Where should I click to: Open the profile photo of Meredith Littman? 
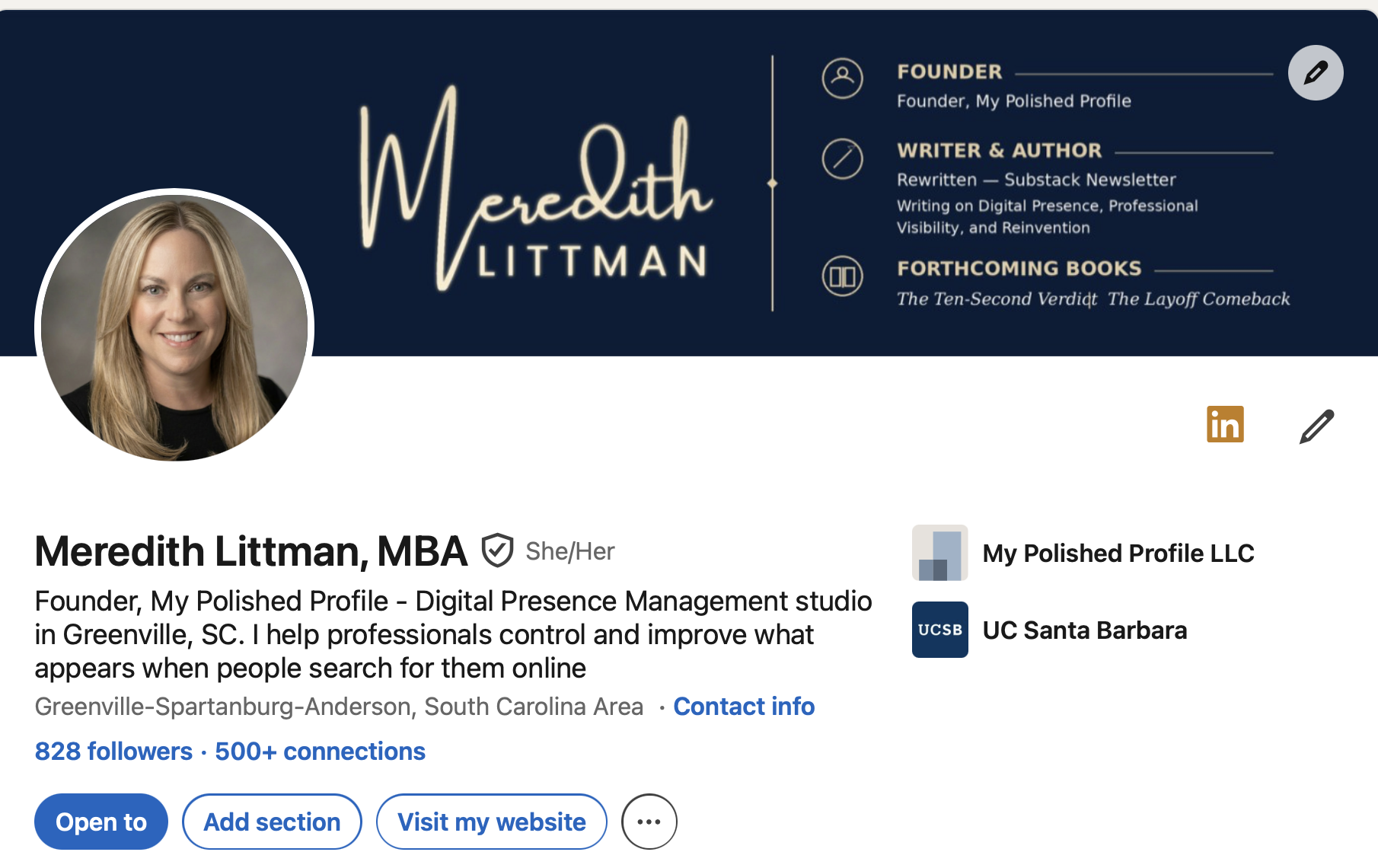coord(174,327)
